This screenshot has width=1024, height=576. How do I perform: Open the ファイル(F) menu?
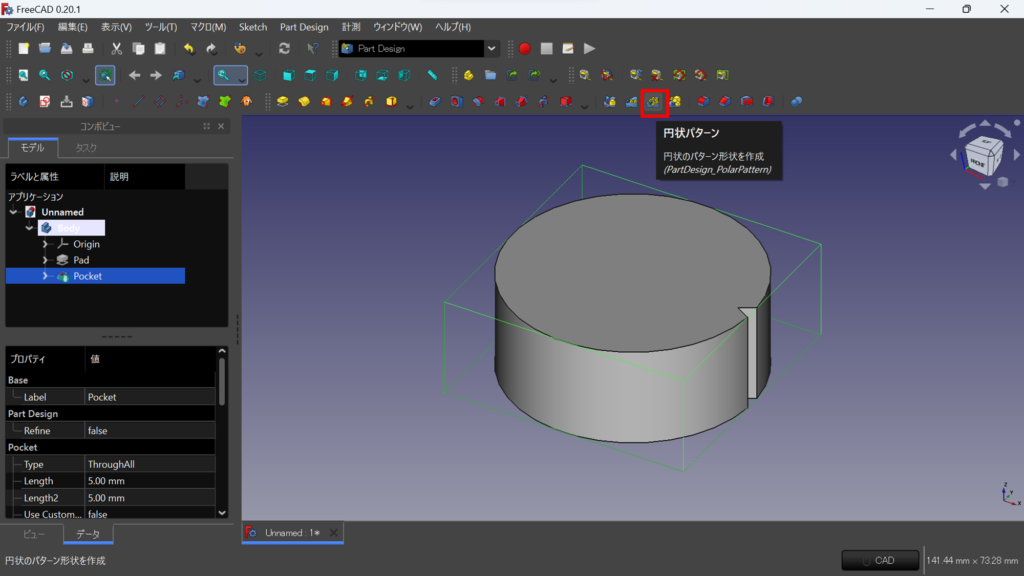coord(25,27)
